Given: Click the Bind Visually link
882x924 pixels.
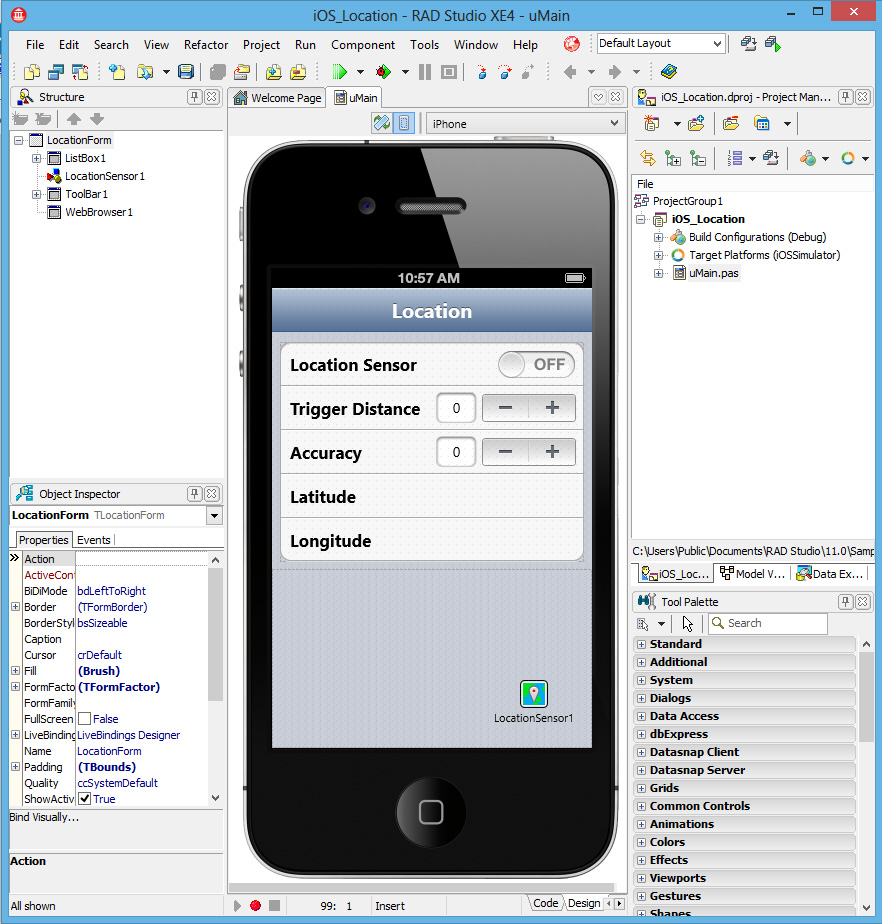Looking at the screenshot, I should [44, 817].
